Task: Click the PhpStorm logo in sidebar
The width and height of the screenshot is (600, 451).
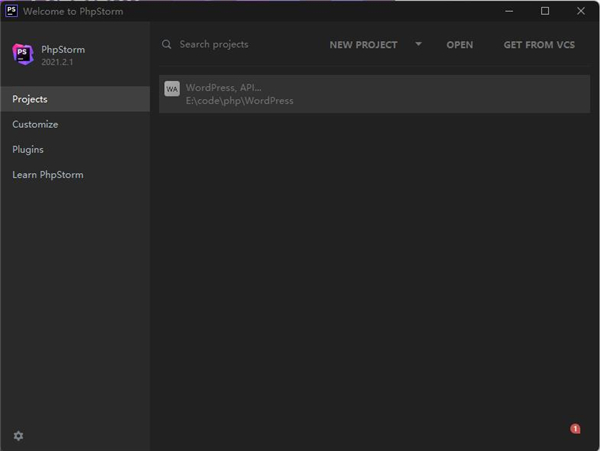Action: coord(23,54)
